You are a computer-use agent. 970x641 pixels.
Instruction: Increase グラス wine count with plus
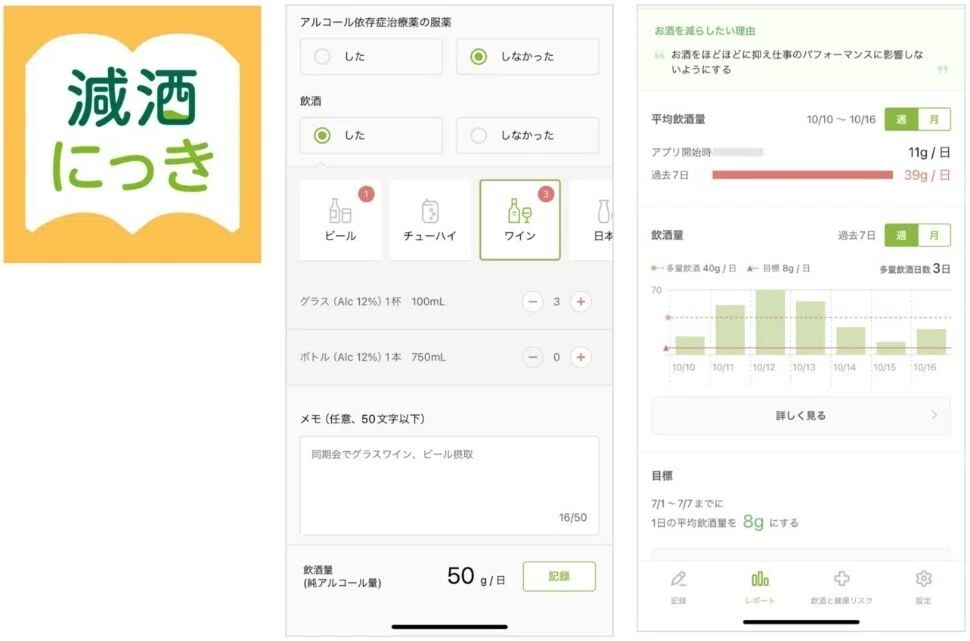[x=581, y=301]
